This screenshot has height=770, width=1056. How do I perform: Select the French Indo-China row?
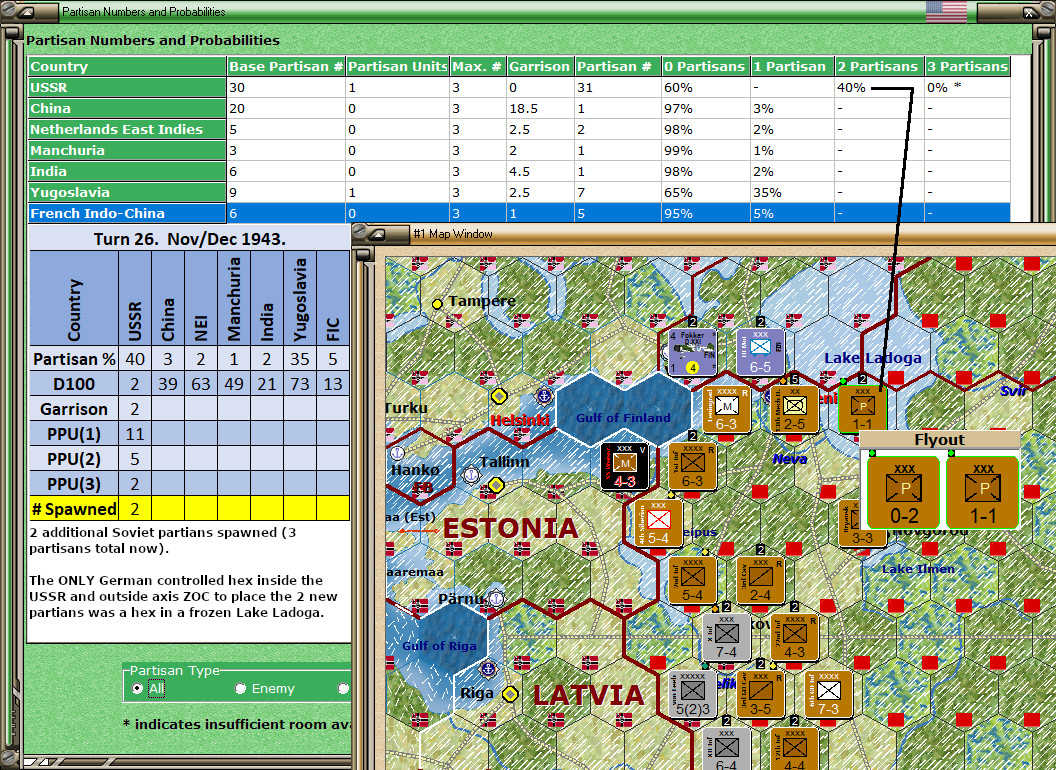coord(519,213)
